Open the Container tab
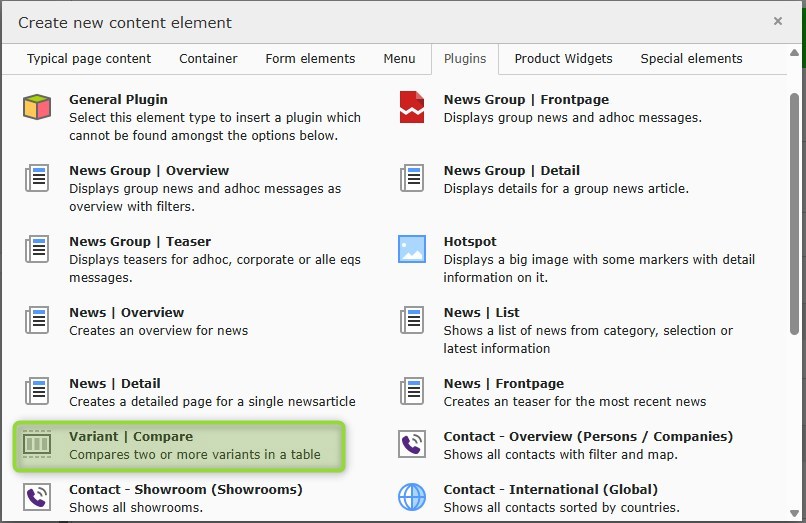Screen dimensions: 806x523 pyautogui.click(x=208, y=59)
